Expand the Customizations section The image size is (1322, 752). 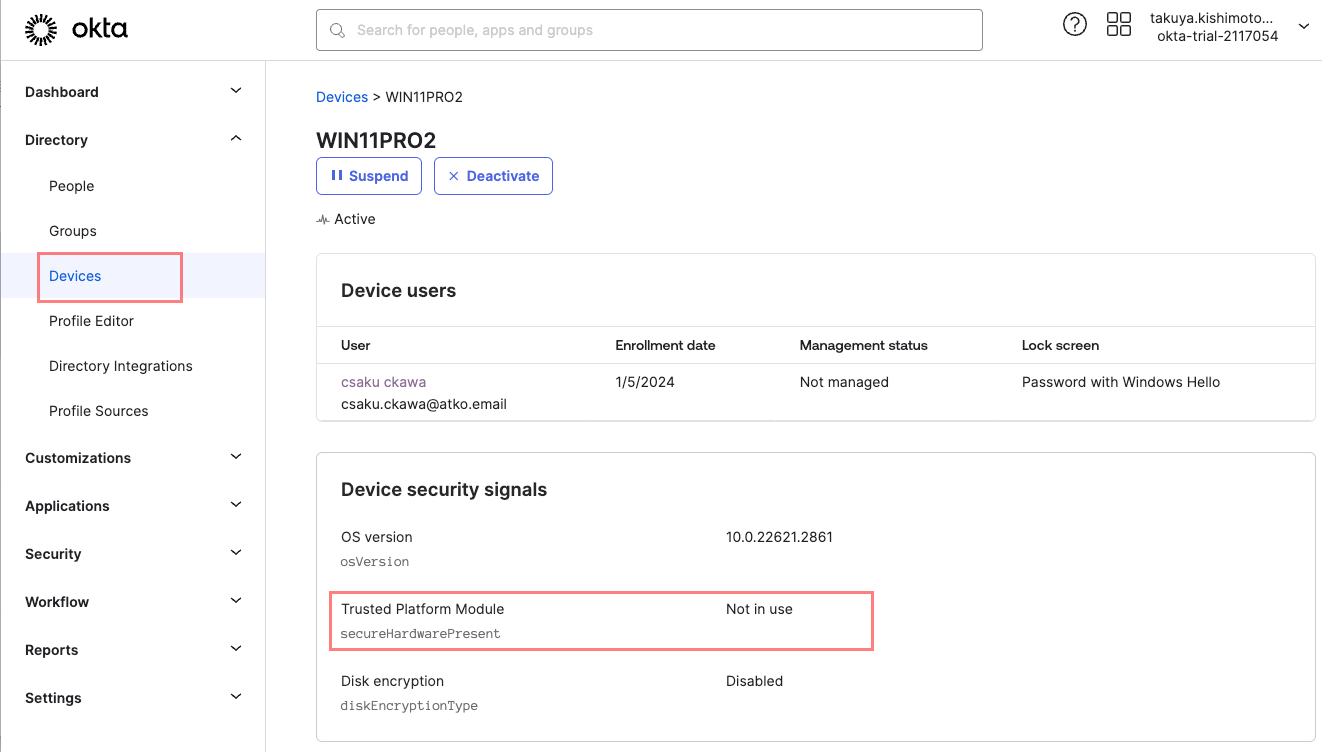point(236,457)
